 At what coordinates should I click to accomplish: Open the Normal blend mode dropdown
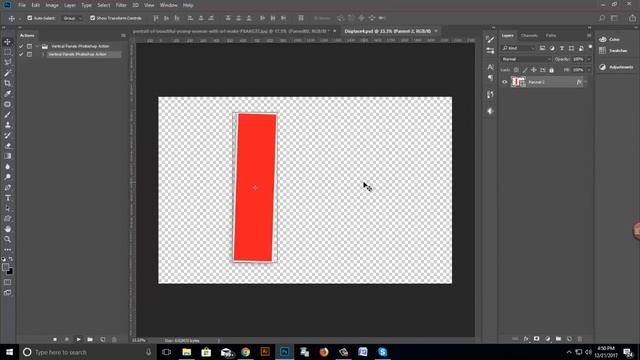(526, 59)
